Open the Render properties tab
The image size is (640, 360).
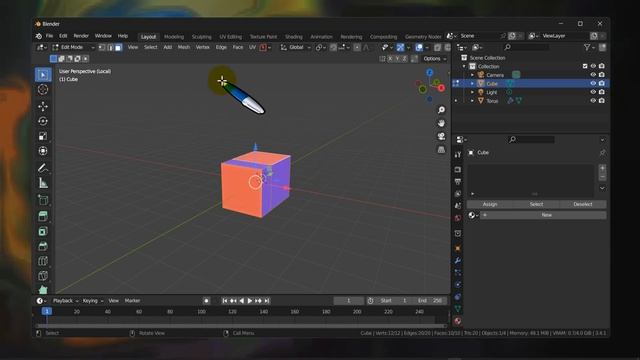[x=458, y=169]
